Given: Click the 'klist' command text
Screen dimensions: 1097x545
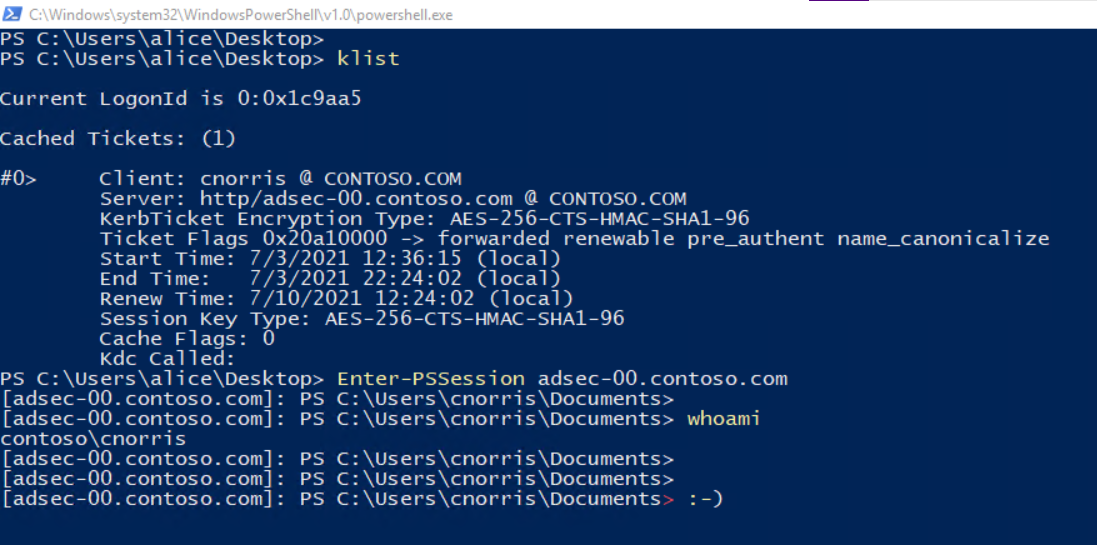Looking at the screenshot, I should click(x=368, y=59).
